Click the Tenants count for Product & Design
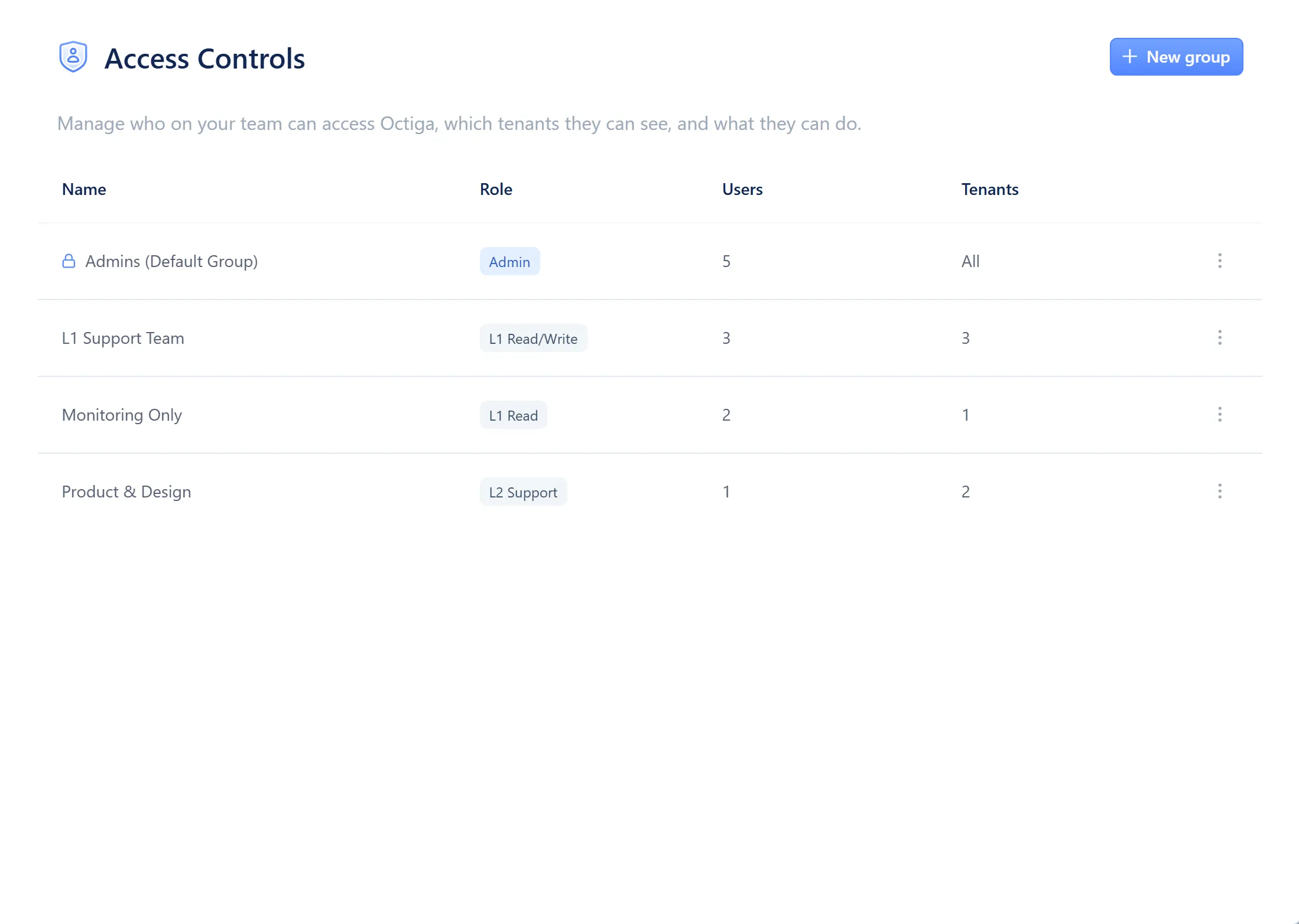This screenshot has height=924, width=1299. (966, 492)
